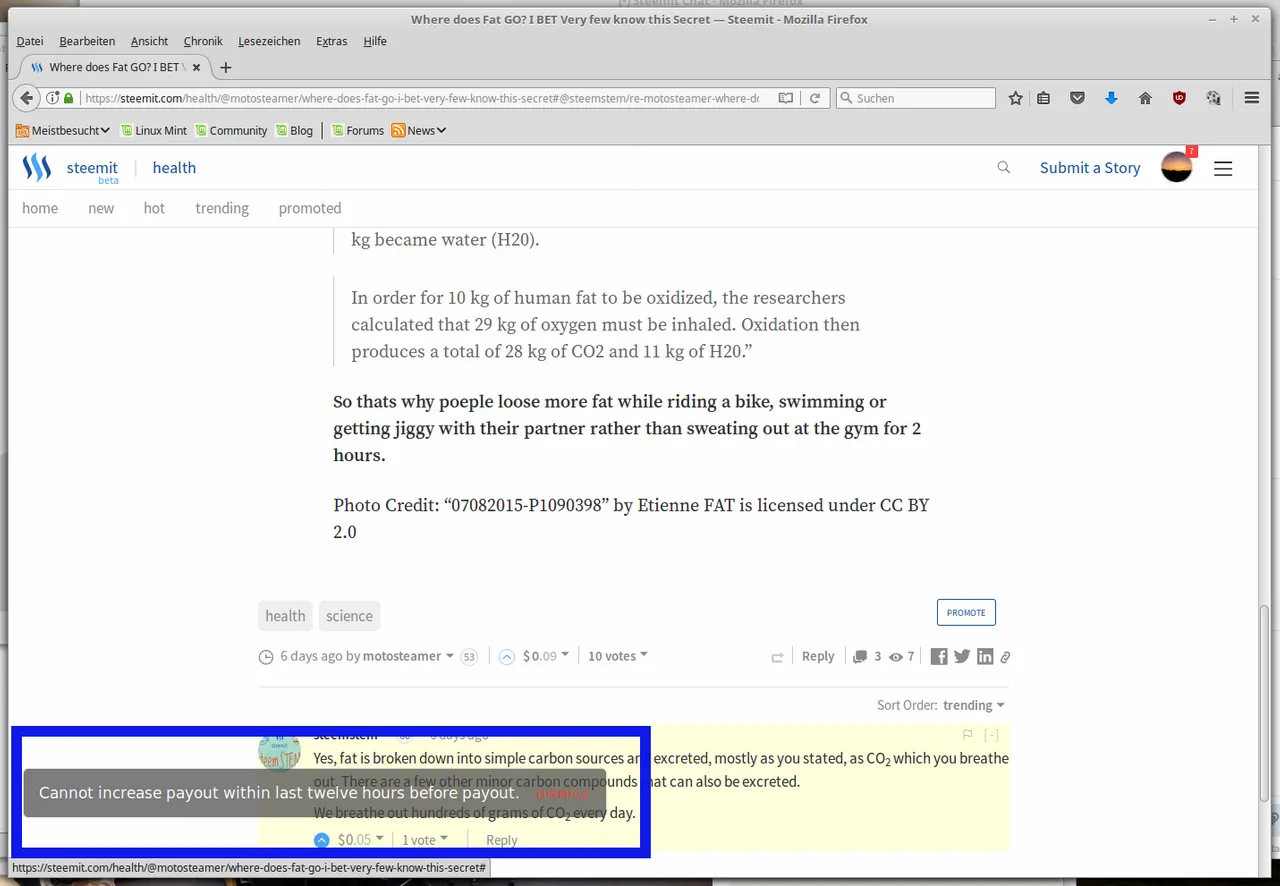Open the Extras menu

[x=331, y=41]
